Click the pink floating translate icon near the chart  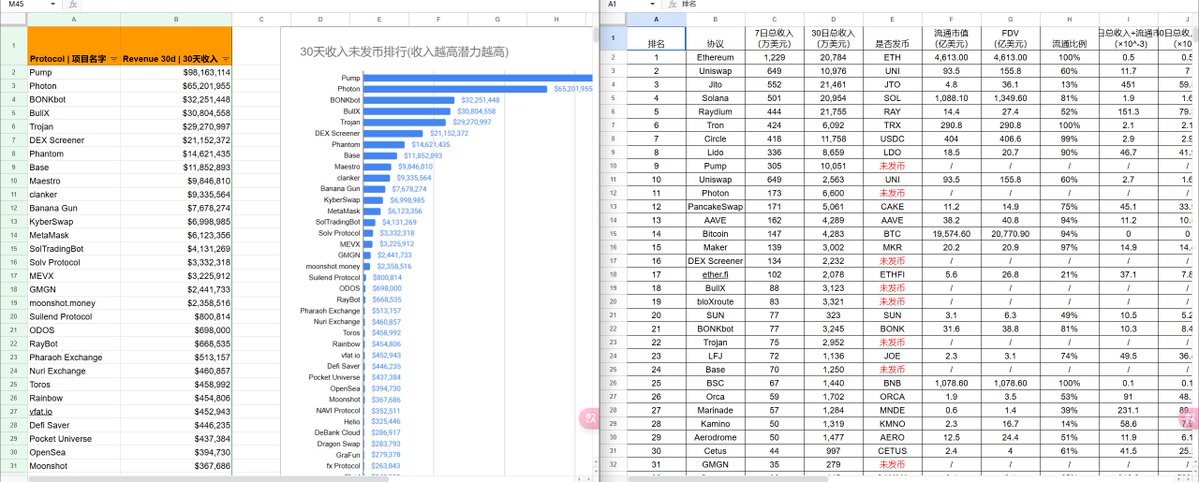coord(590,417)
